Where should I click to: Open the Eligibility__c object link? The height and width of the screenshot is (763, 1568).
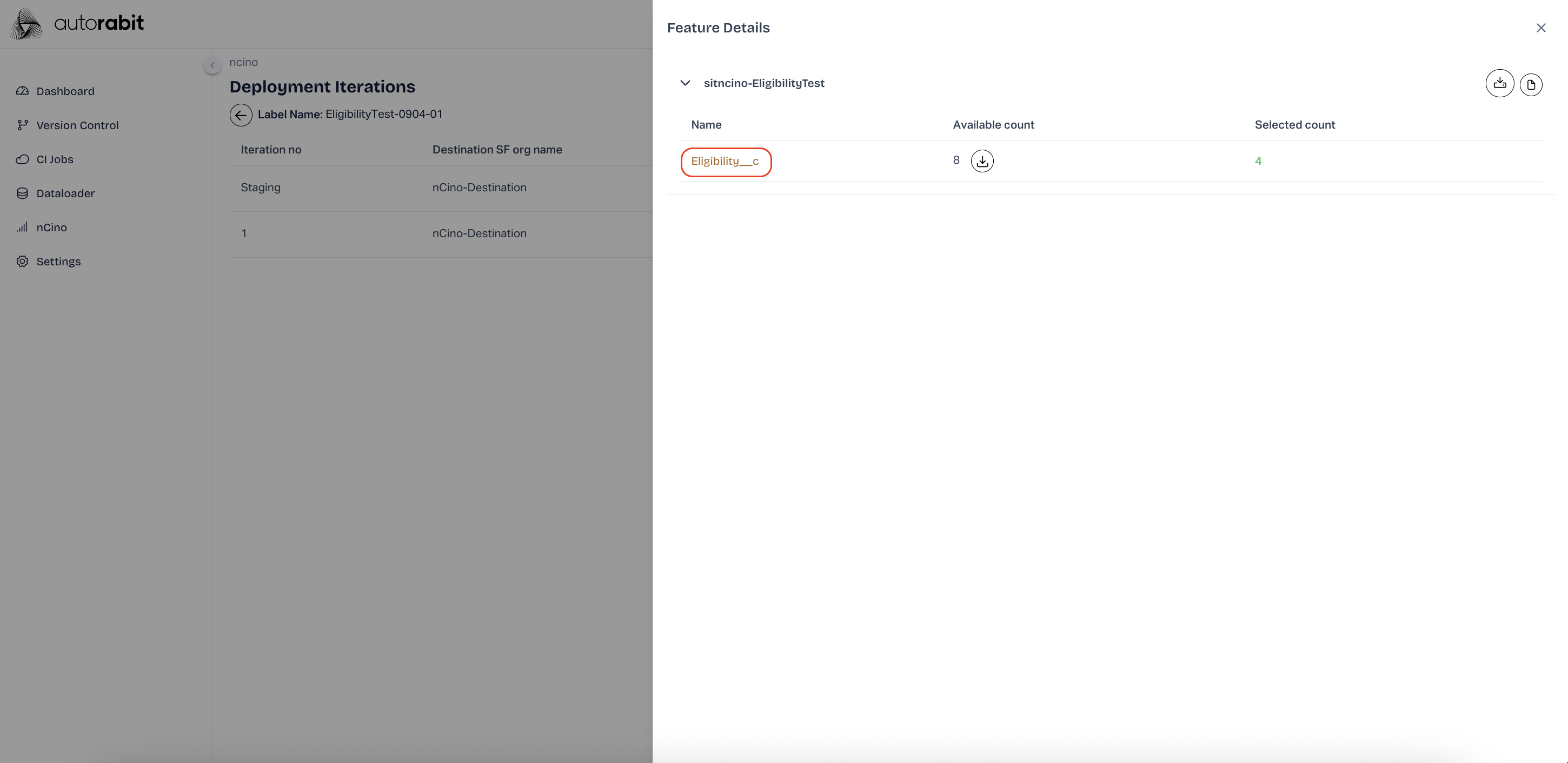725,161
